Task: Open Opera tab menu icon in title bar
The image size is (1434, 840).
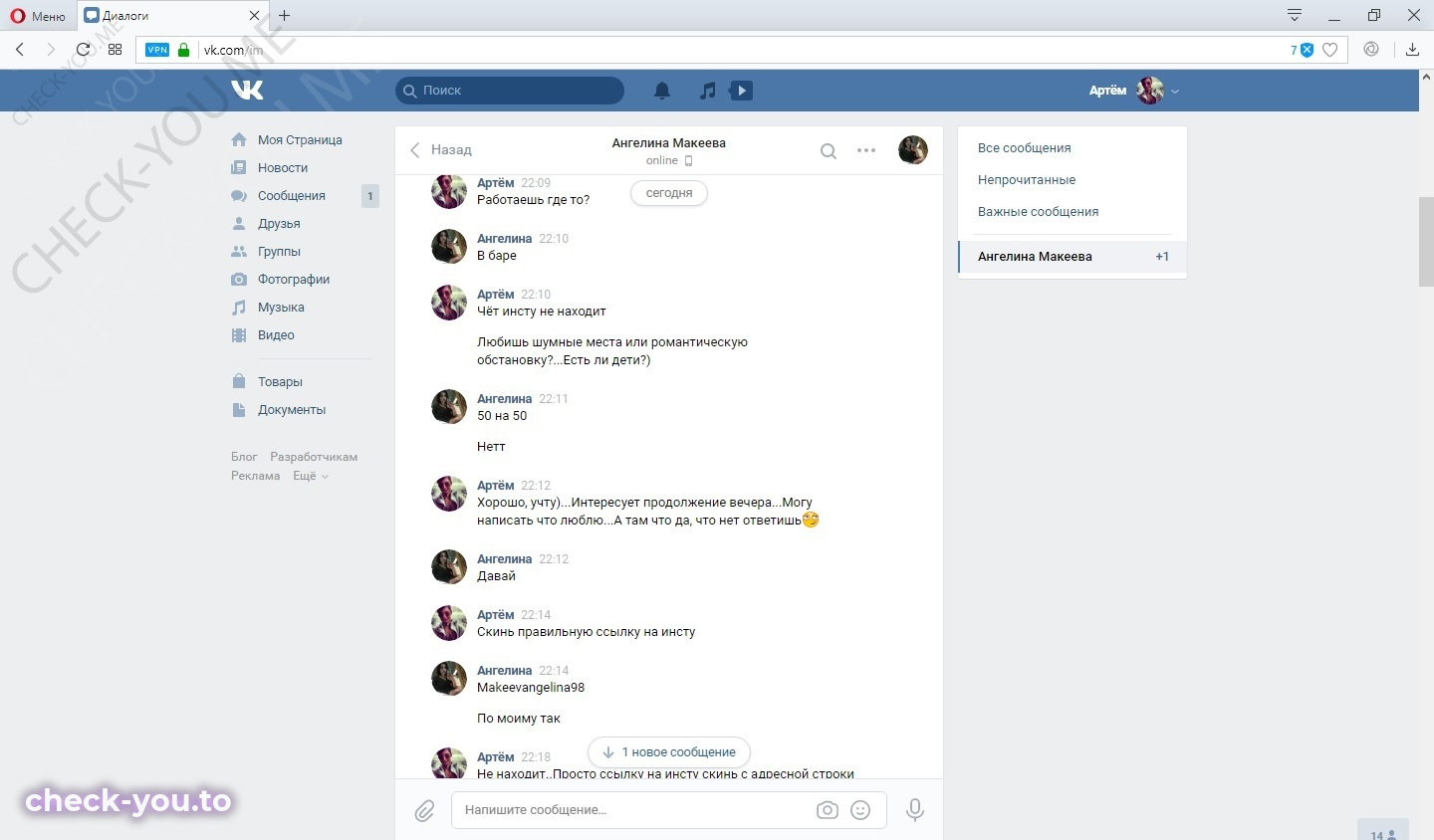Action: (x=1294, y=15)
